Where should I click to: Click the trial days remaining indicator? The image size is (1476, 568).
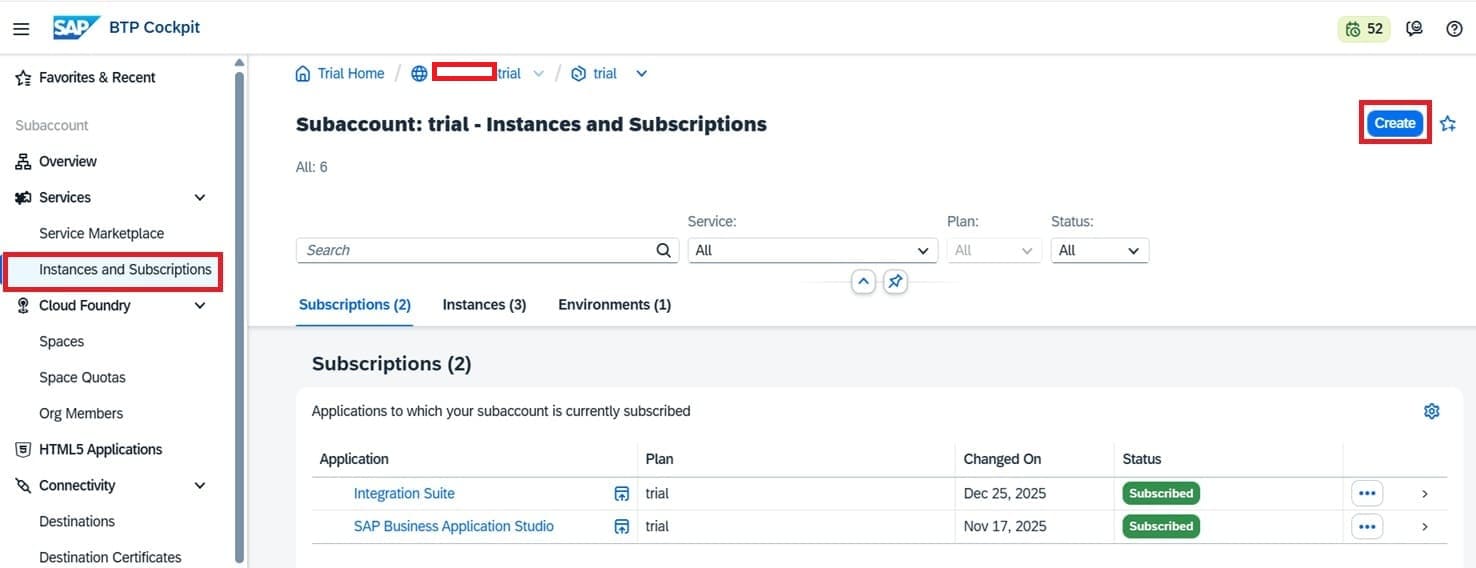1364,29
